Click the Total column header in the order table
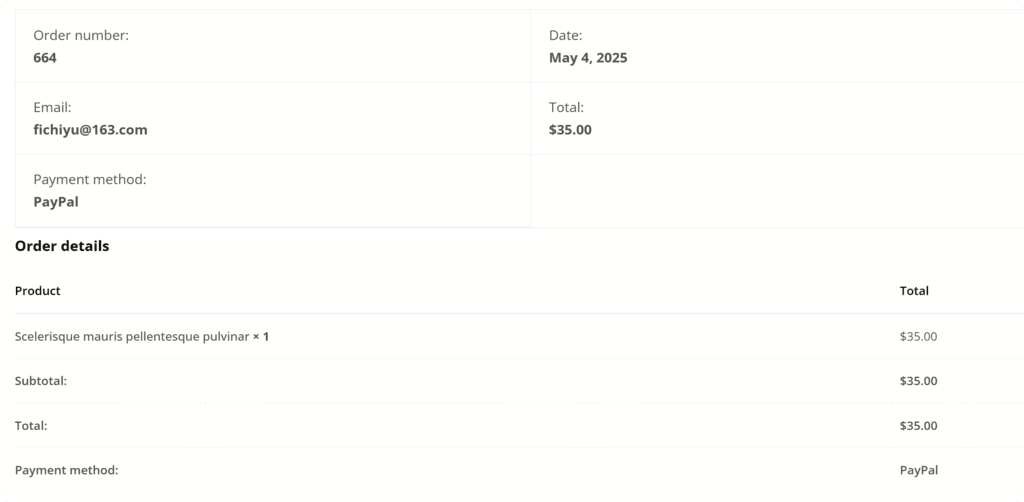Screen dimensions: 1024x502 click(914, 291)
